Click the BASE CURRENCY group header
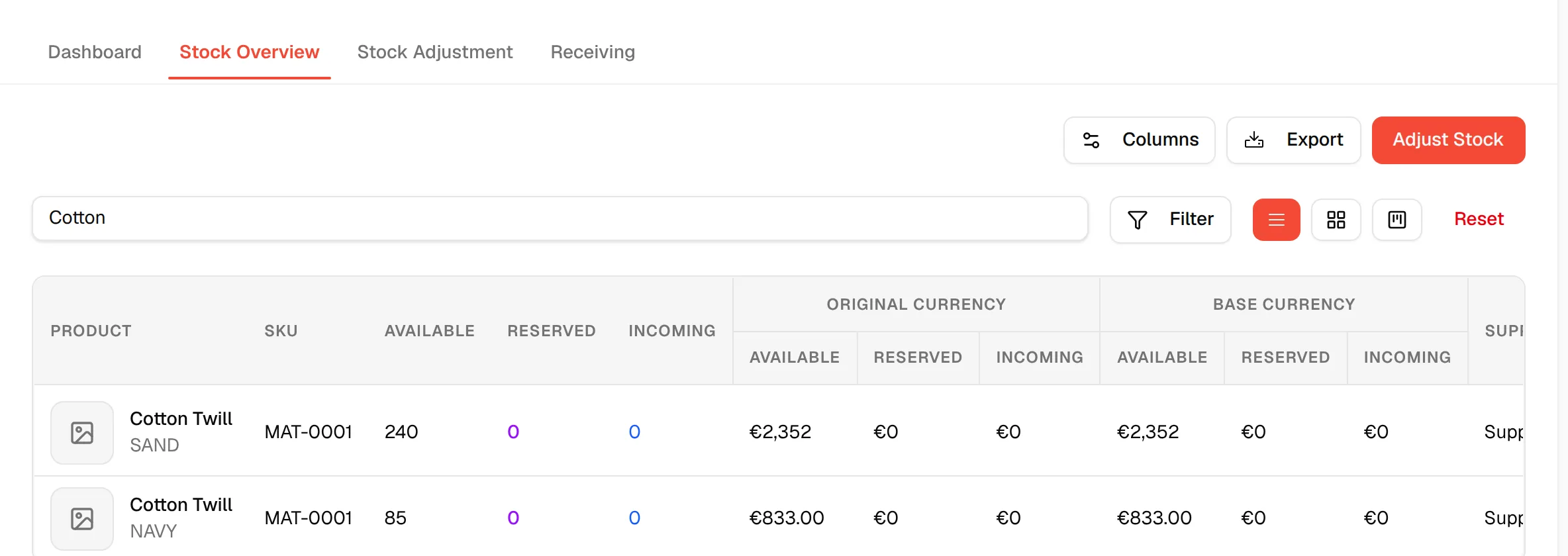The height and width of the screenshot is (556, 1568). [x=1284, y=304]
